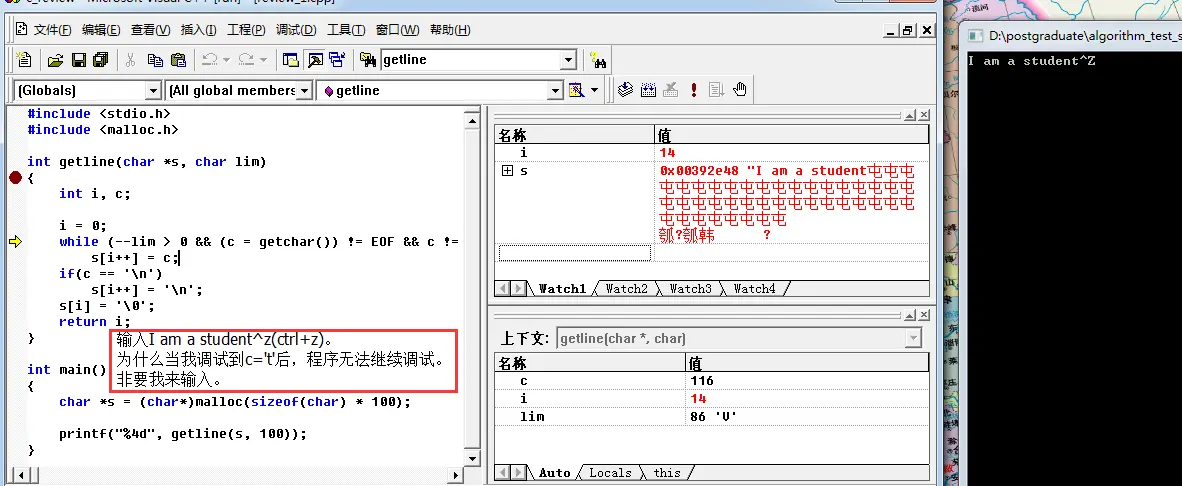Open the 帮助(H) menu
Viewport: 1182px width, 486px height.
coord(450,29)
